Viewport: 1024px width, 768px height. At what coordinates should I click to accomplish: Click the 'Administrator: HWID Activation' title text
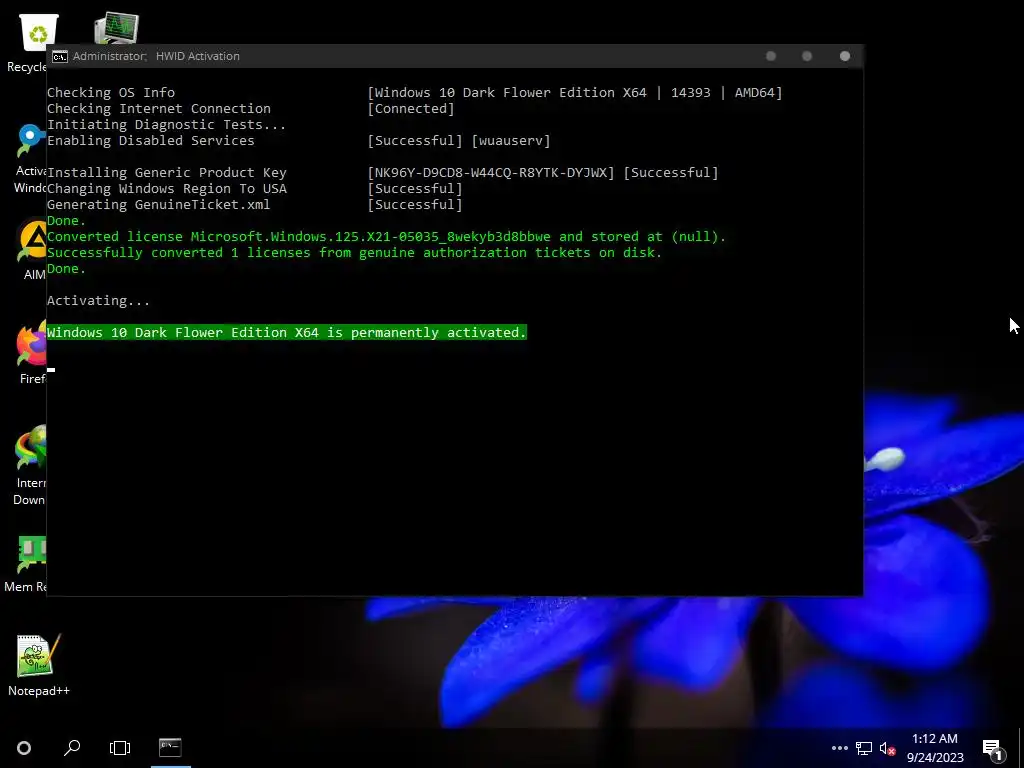coord(156,56)
